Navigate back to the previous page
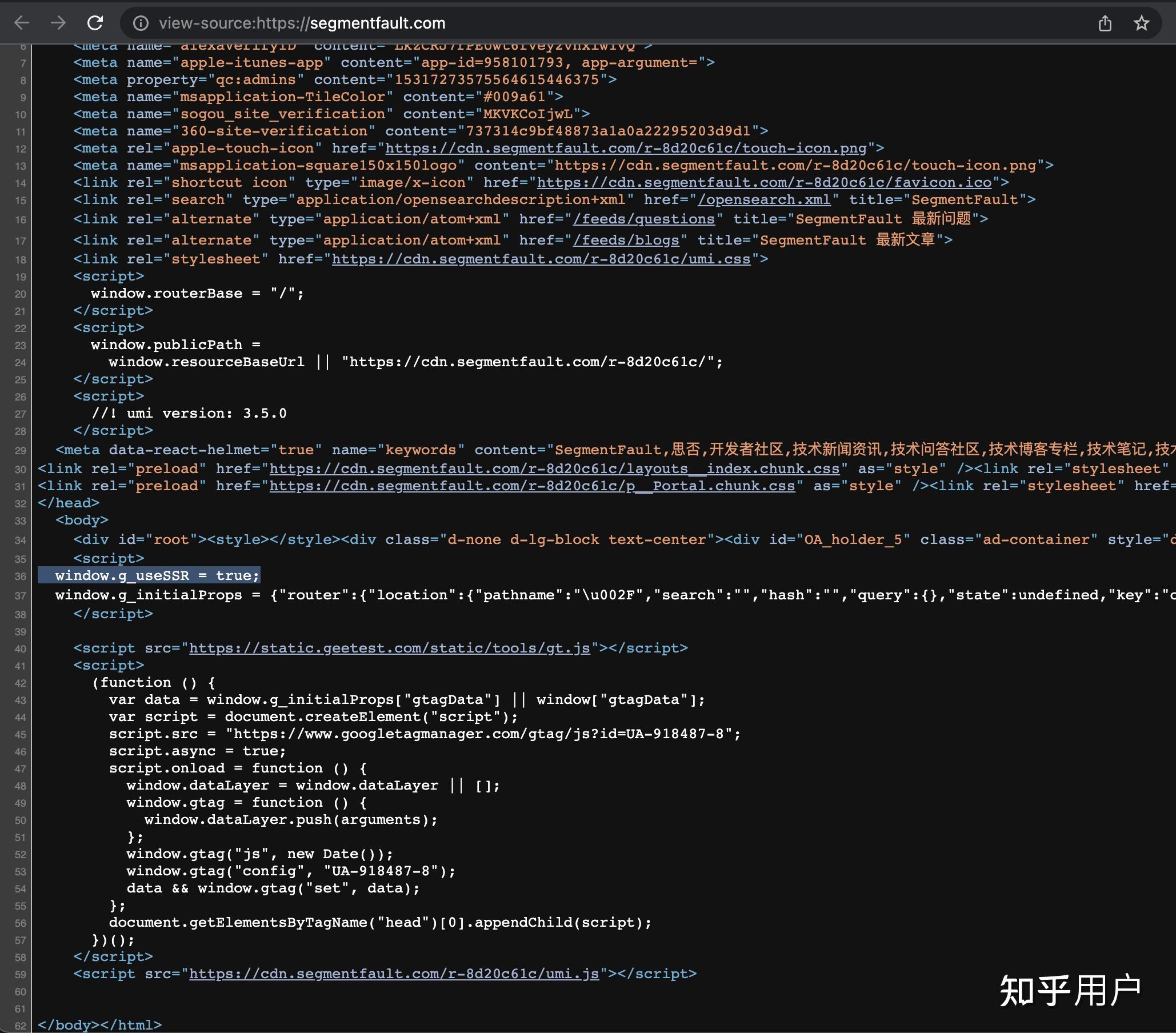The width and height of the screenshot is (1176, 1033). (21, 23)
